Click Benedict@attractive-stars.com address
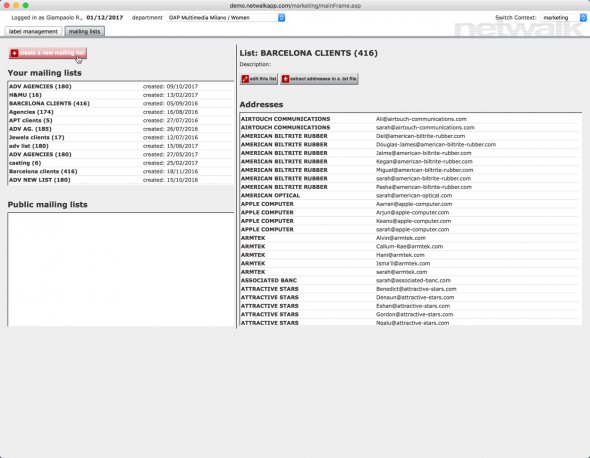Viewport: 590px width, 458px height. click(416, 289)
